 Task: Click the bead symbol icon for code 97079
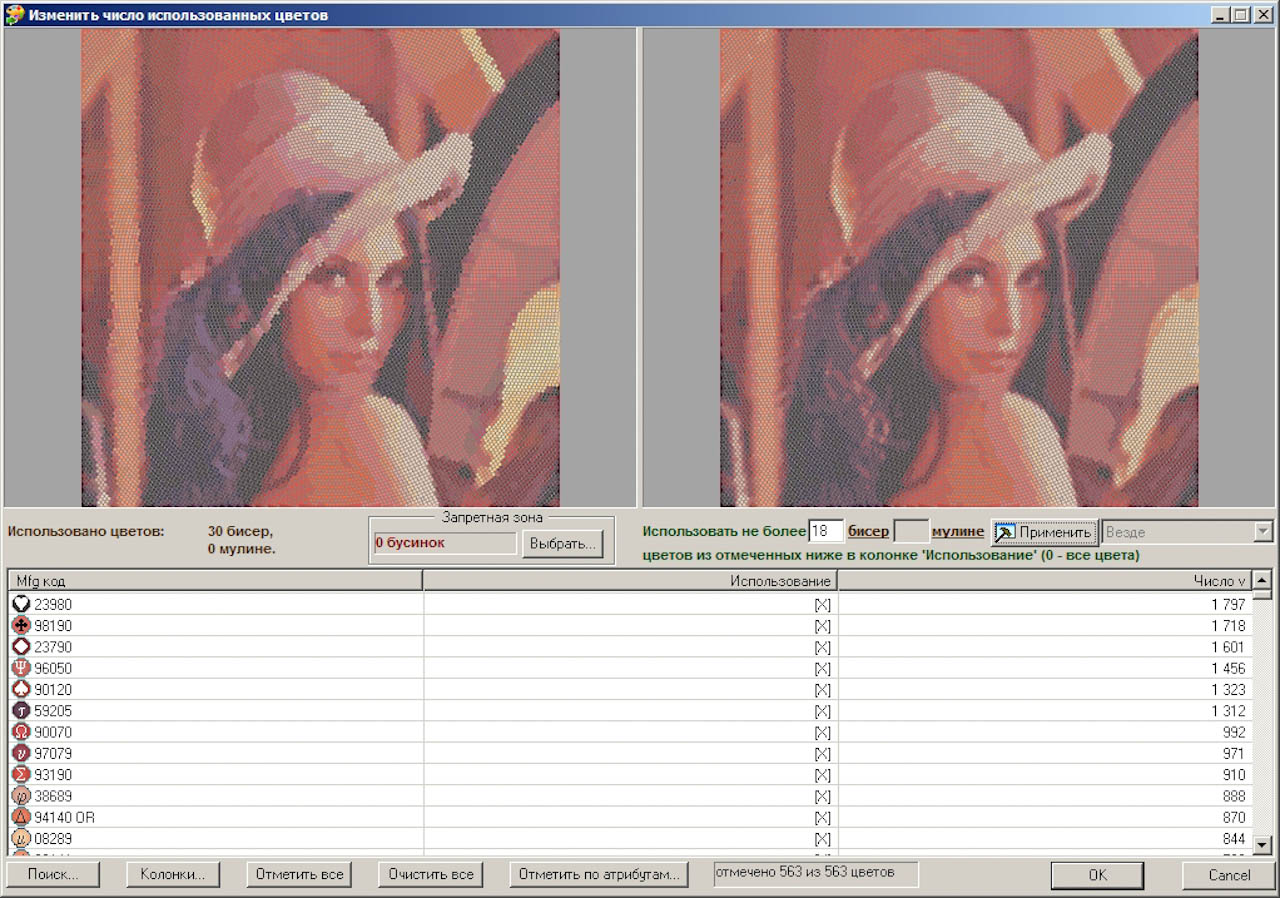[22, 753]
